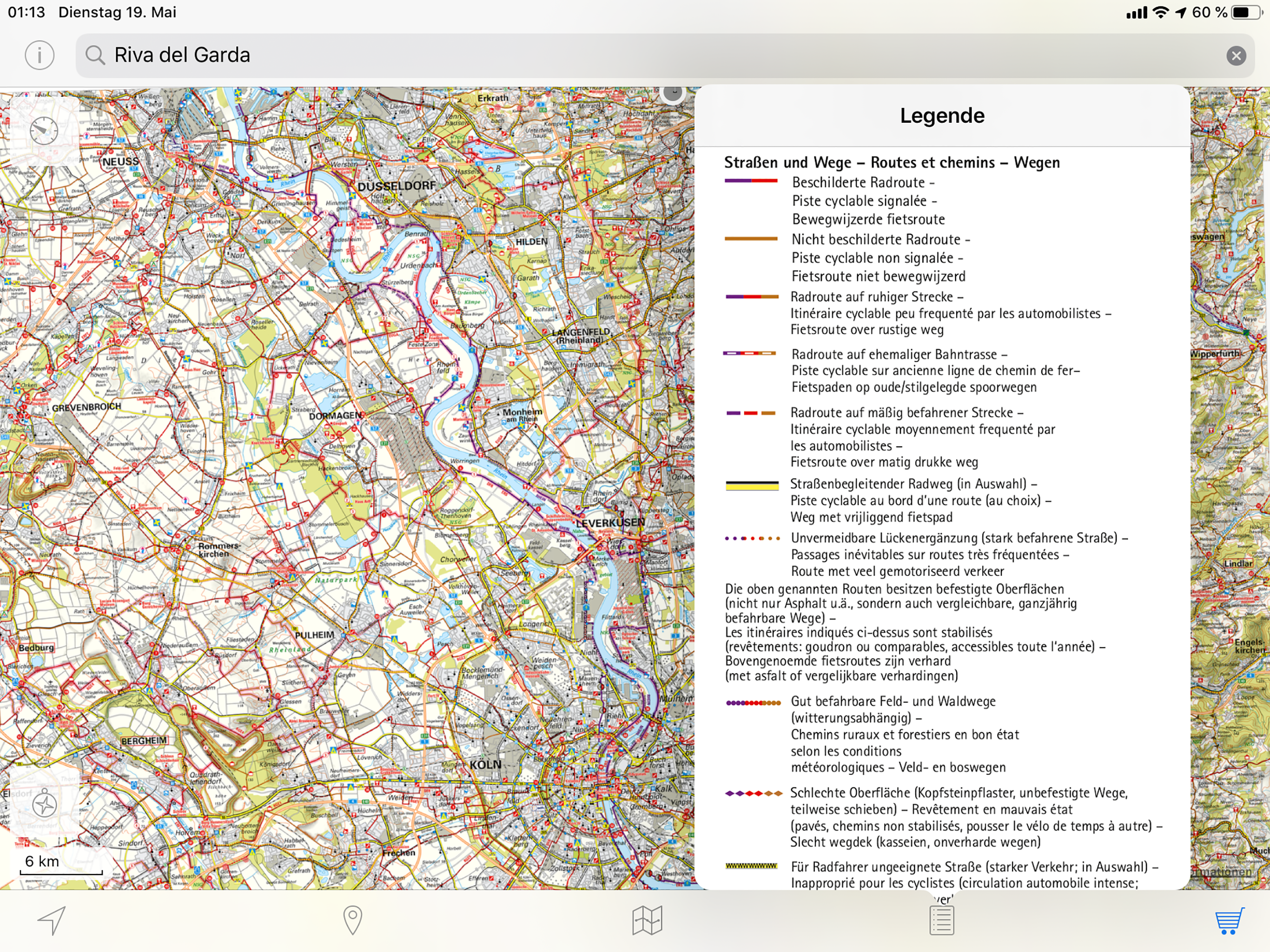This screenshot has height=952, width=1270.
Task: Click the Riva del Garda search field
Action: (632, 56)
